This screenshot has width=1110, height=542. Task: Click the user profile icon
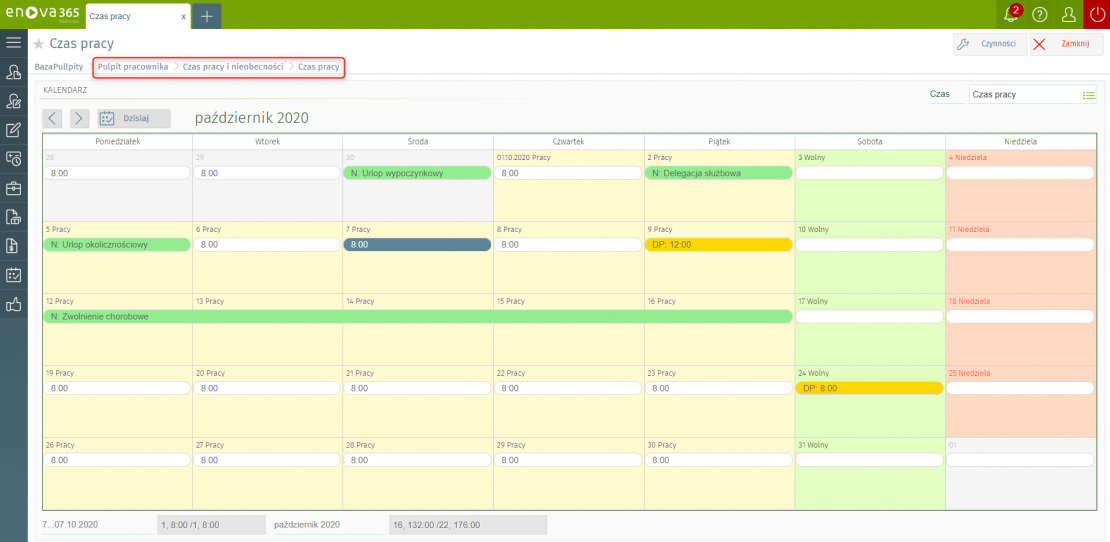pos(1068,15)
